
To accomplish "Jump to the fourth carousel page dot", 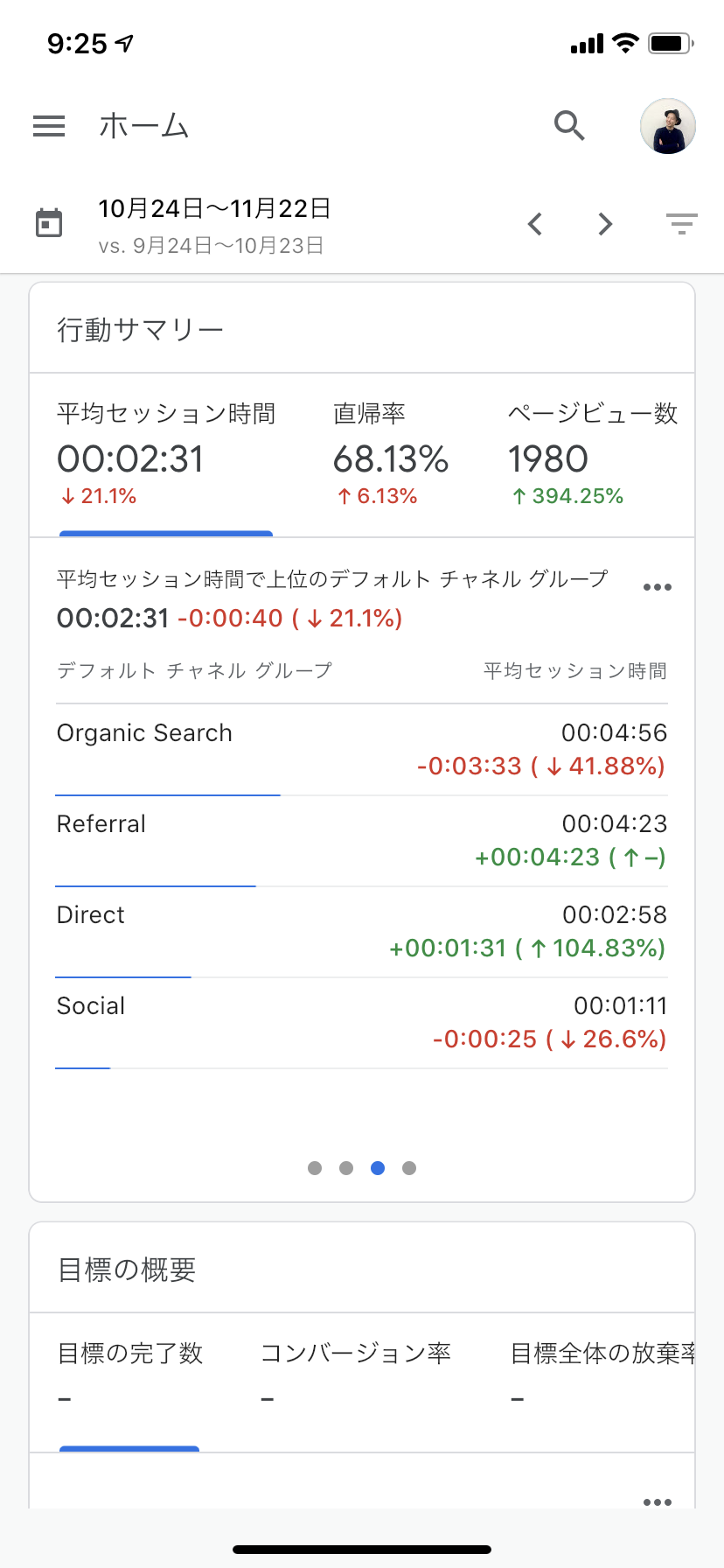I will click(x=409, y=1168).
